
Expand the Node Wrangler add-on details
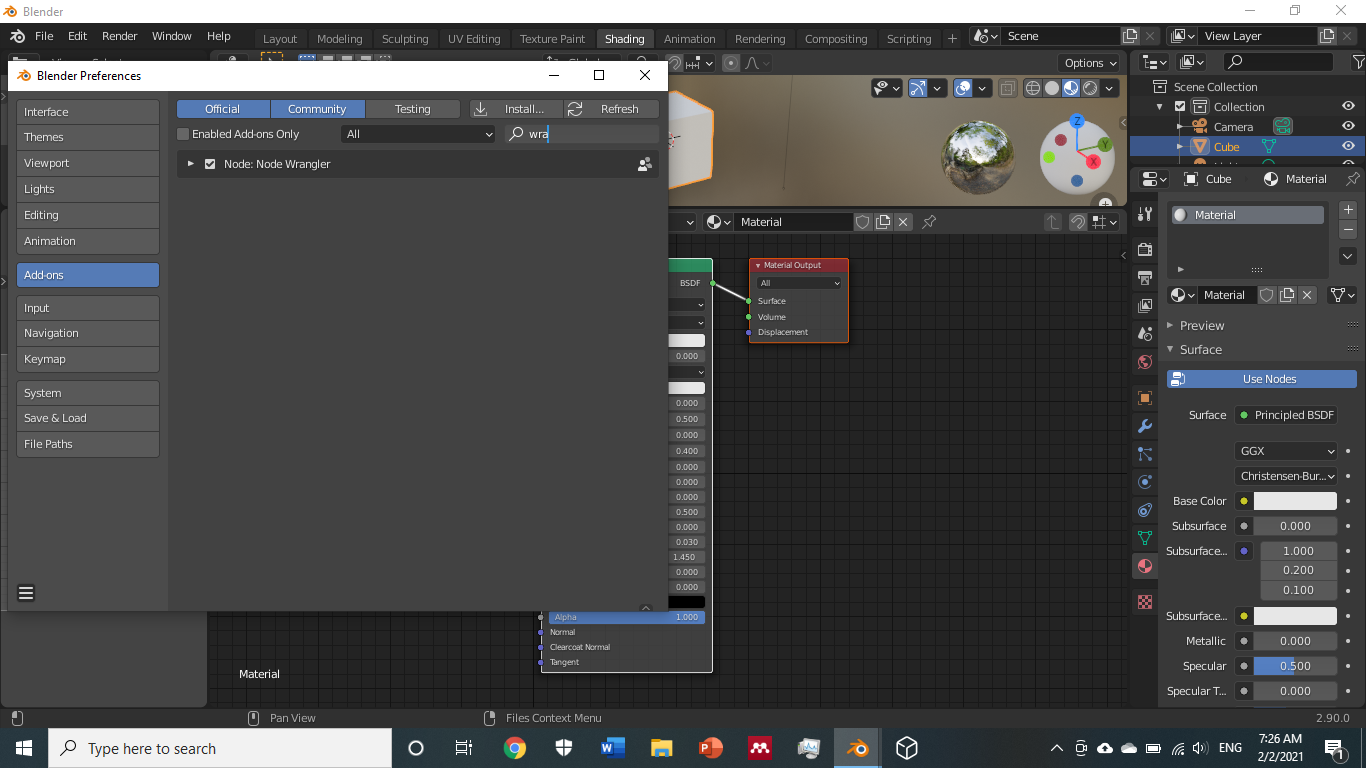191,164
